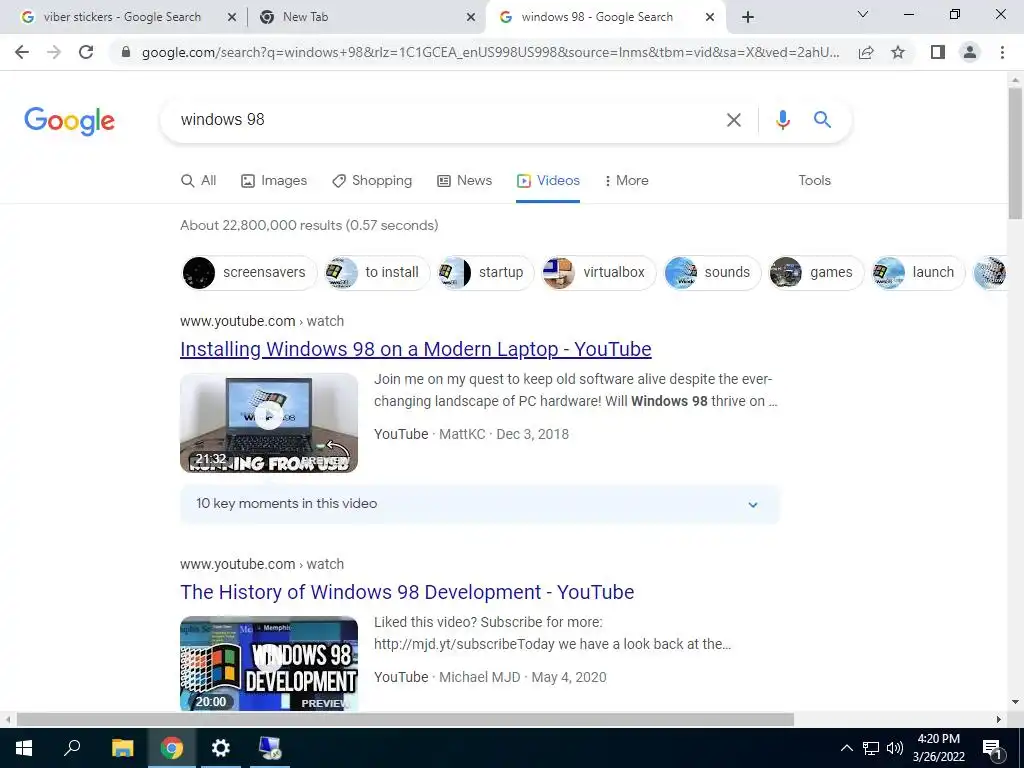Open The History of Windows 98 Development link
This screenshot has height=768, width=1024.
[407, 592]
